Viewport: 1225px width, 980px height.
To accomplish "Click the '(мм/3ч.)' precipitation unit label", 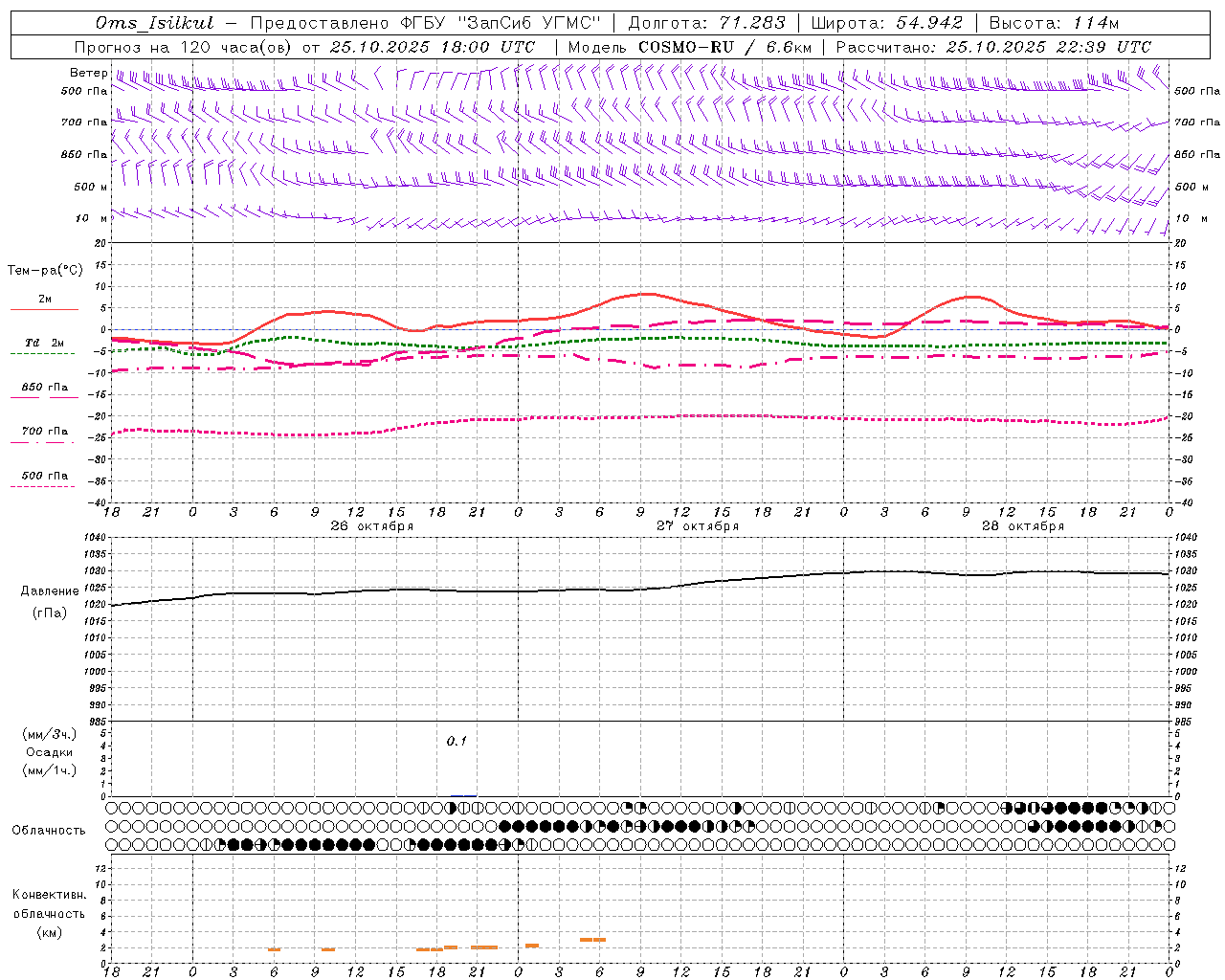I will pyautogui.click(x=50, y=734).
